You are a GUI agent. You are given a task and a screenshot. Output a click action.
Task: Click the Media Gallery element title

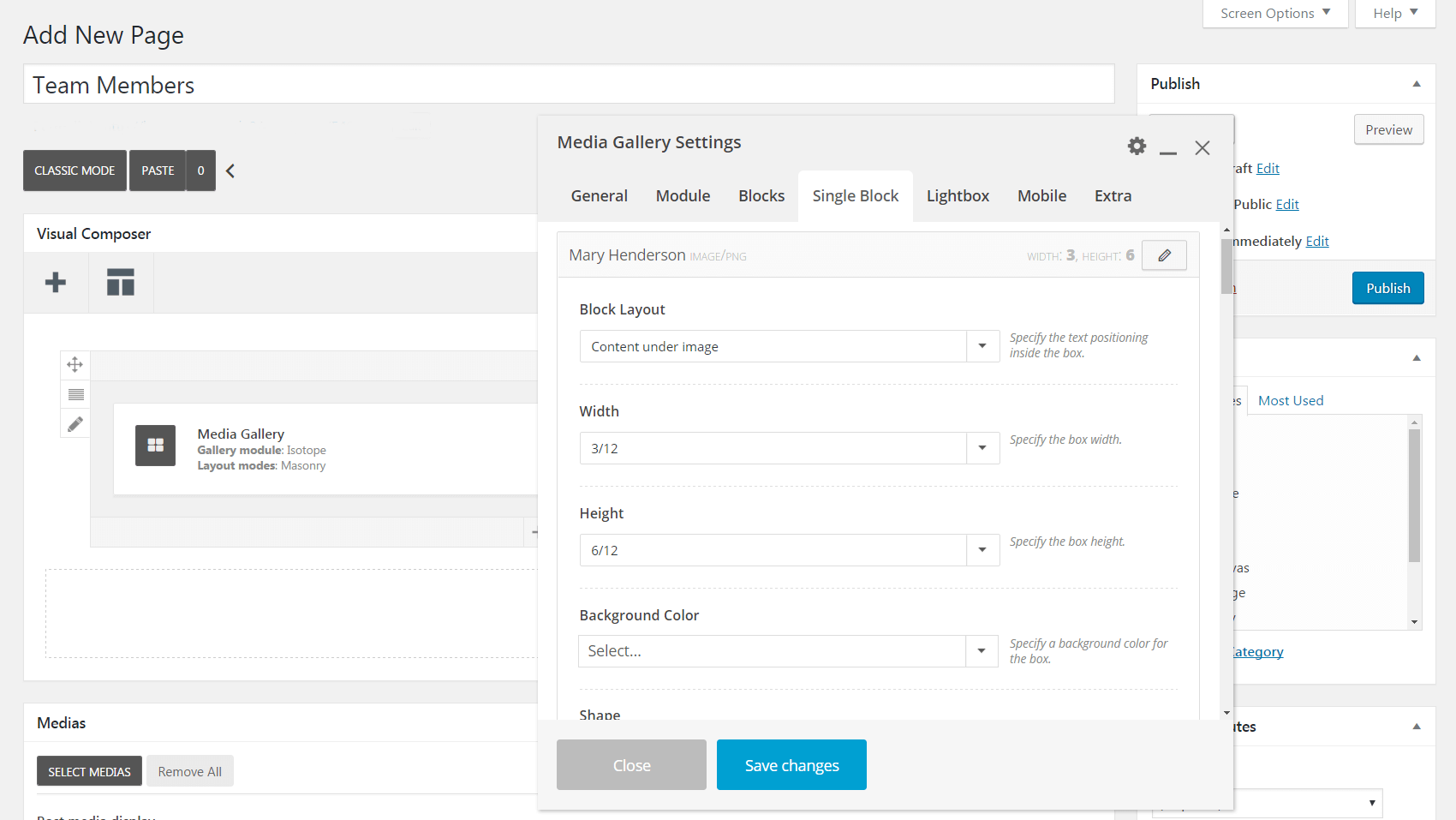click(241, 434)
